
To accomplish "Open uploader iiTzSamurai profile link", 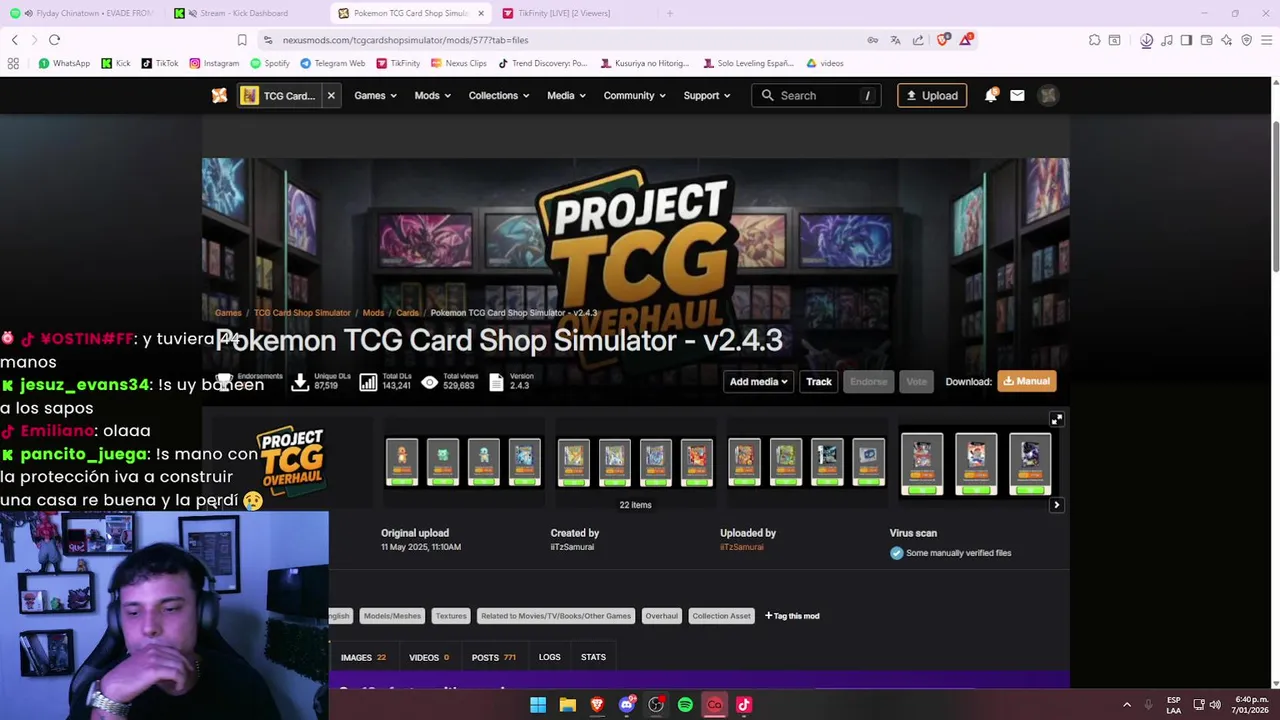I will coord(741,547).
